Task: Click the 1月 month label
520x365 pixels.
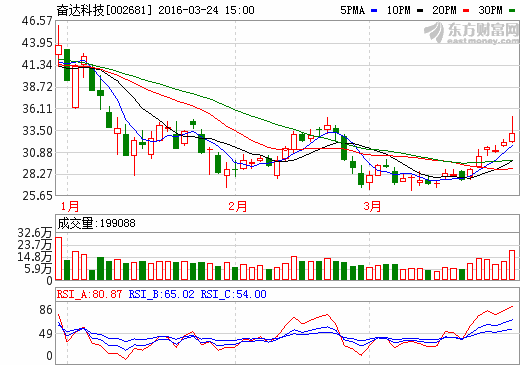Action: 70,206
